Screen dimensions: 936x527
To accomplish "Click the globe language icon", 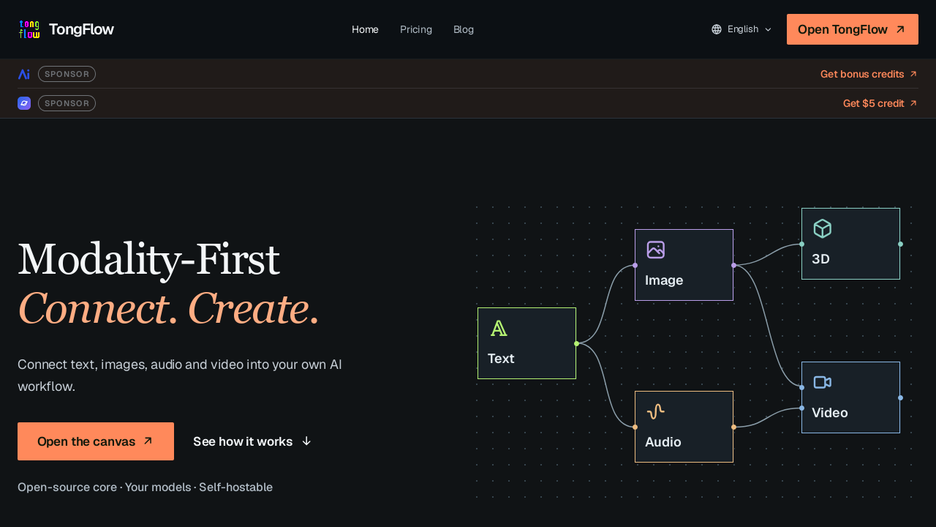I will click(x=716, y=29).
